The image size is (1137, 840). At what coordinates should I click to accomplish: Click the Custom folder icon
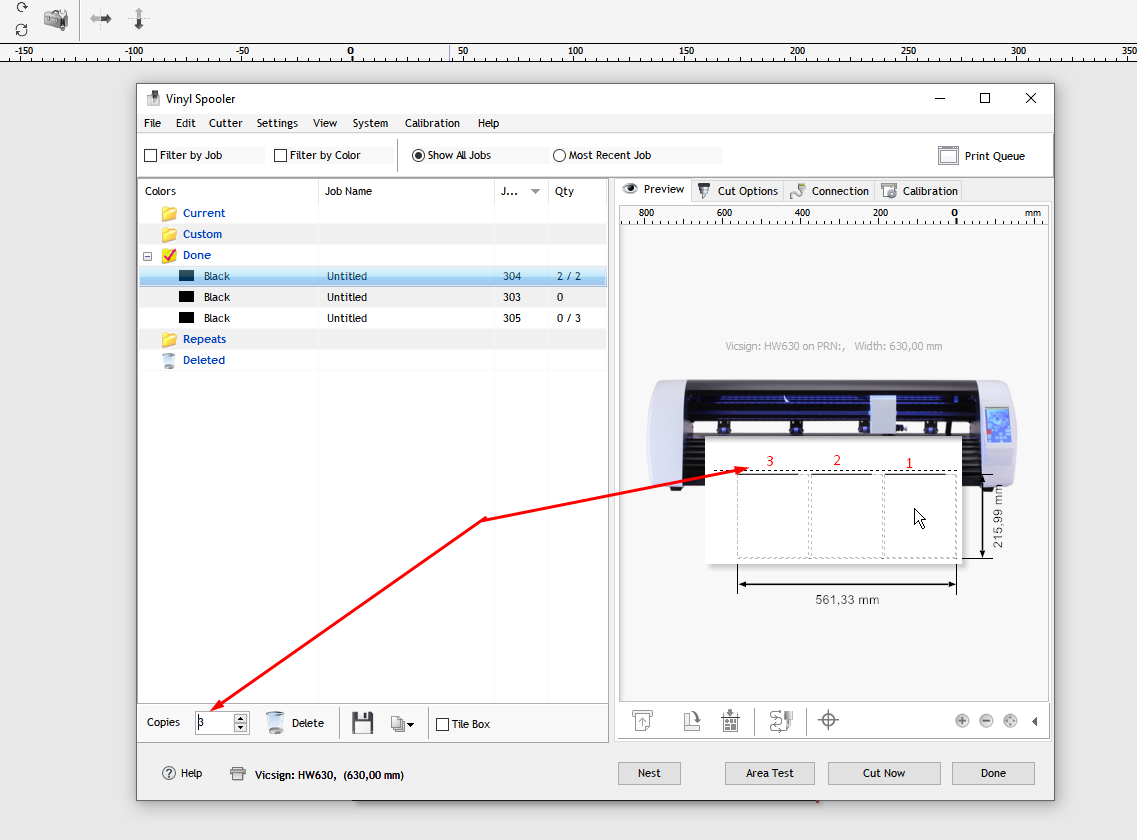169,234
